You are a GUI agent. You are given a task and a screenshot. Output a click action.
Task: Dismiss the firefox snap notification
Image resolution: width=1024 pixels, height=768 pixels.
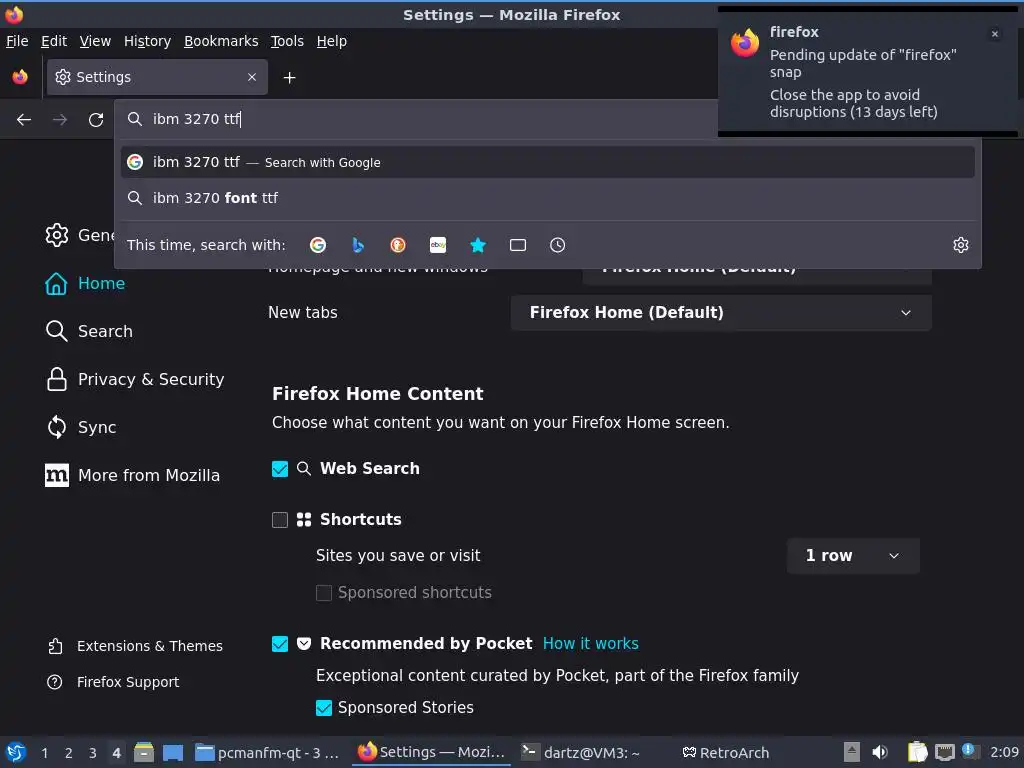coord(995,34)
